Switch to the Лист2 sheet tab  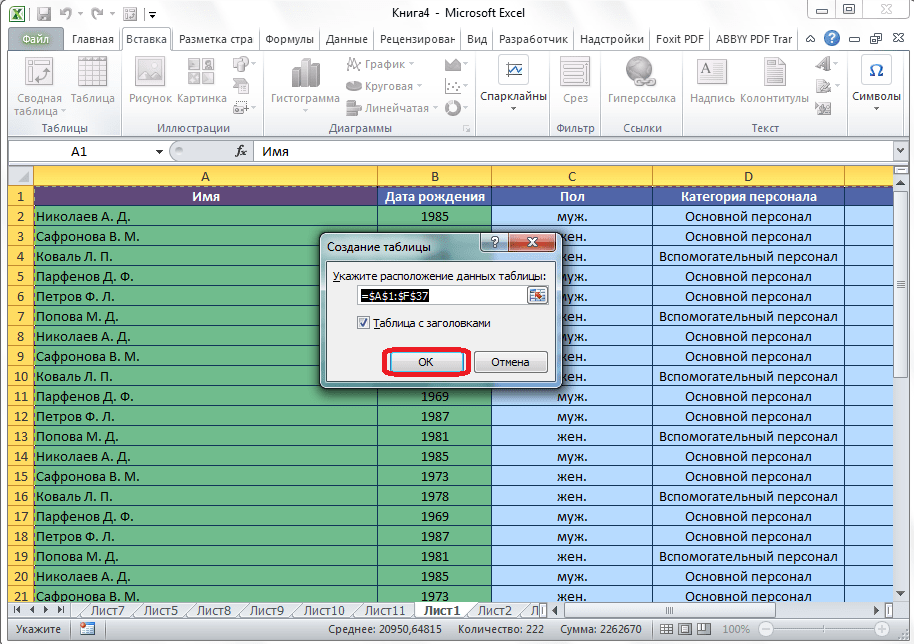[x=494, y=610]
